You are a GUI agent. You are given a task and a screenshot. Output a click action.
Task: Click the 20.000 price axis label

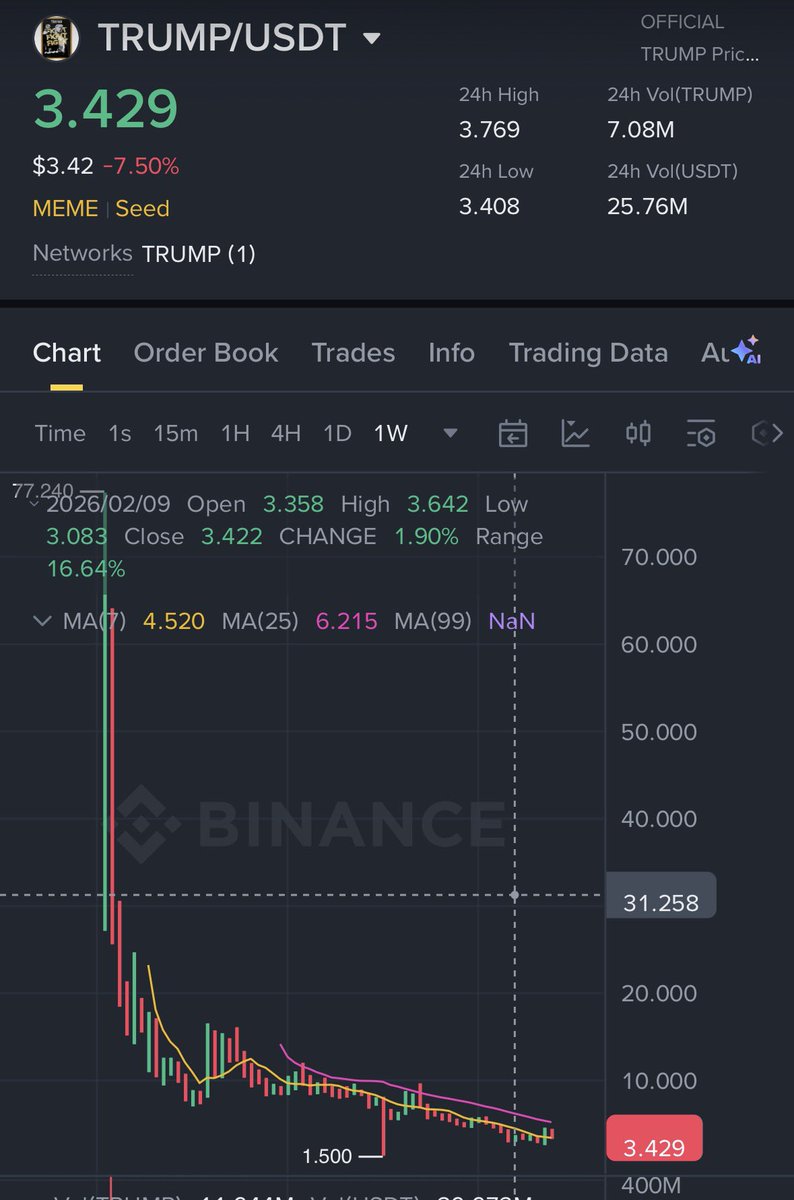(659, 993)
